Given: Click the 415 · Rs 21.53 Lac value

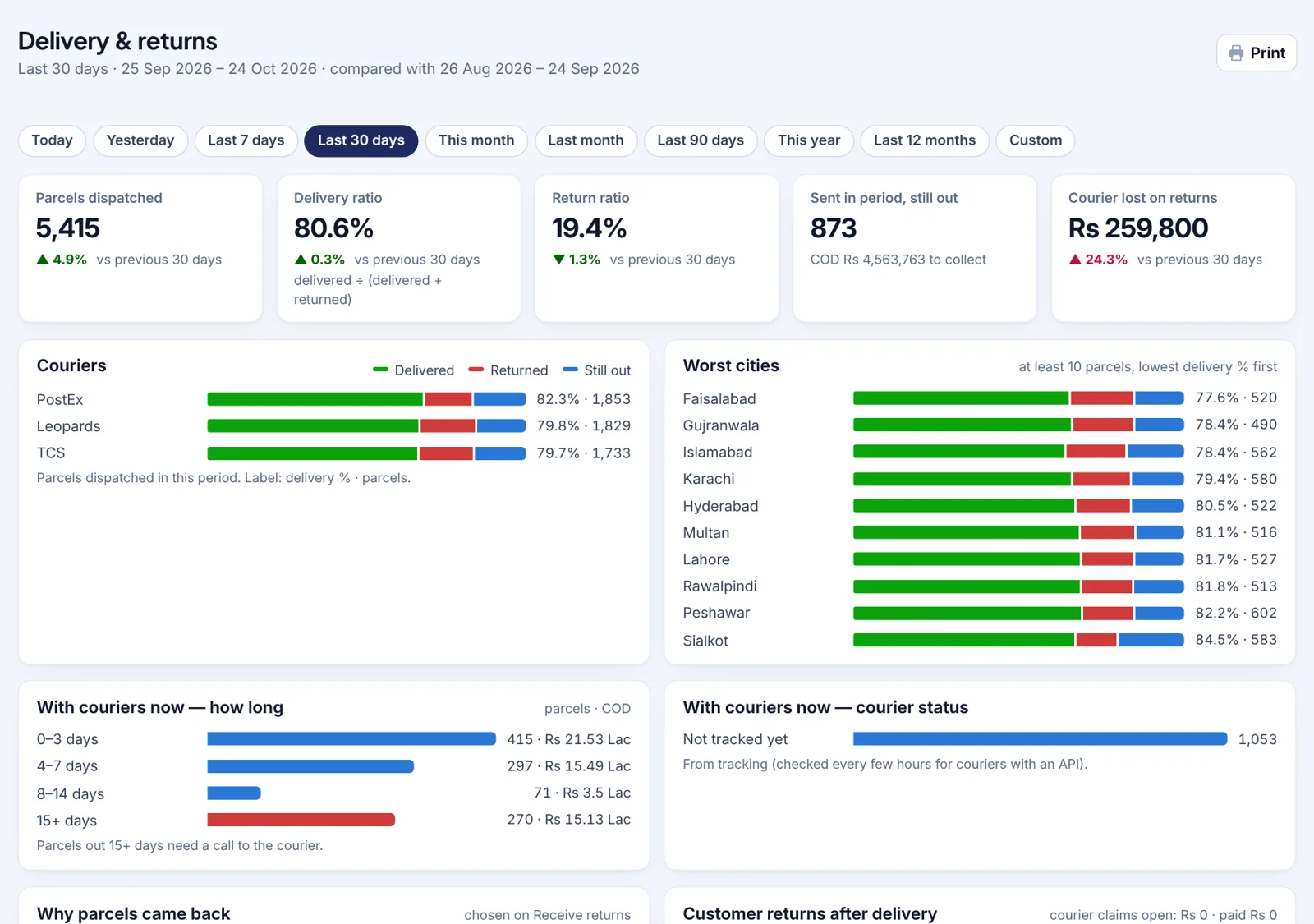Looking at the screenshot, I should point(569,739).
